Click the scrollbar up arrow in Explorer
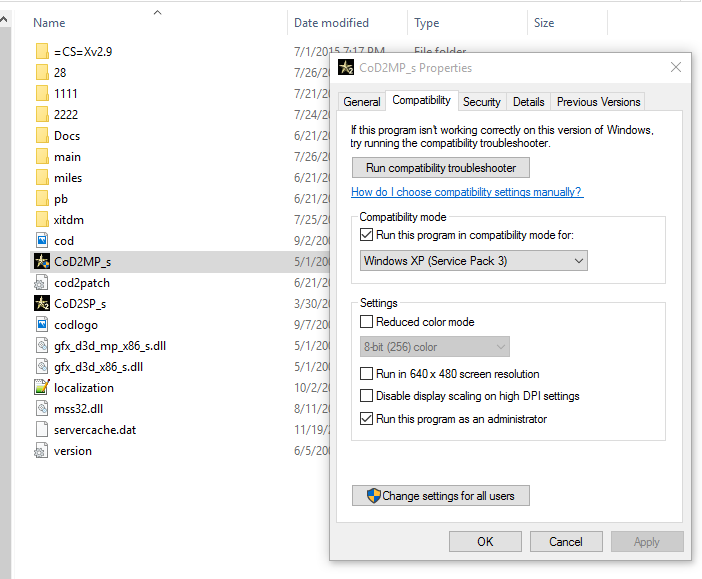This screenshot has height=579, width=702. pos(4,19)
